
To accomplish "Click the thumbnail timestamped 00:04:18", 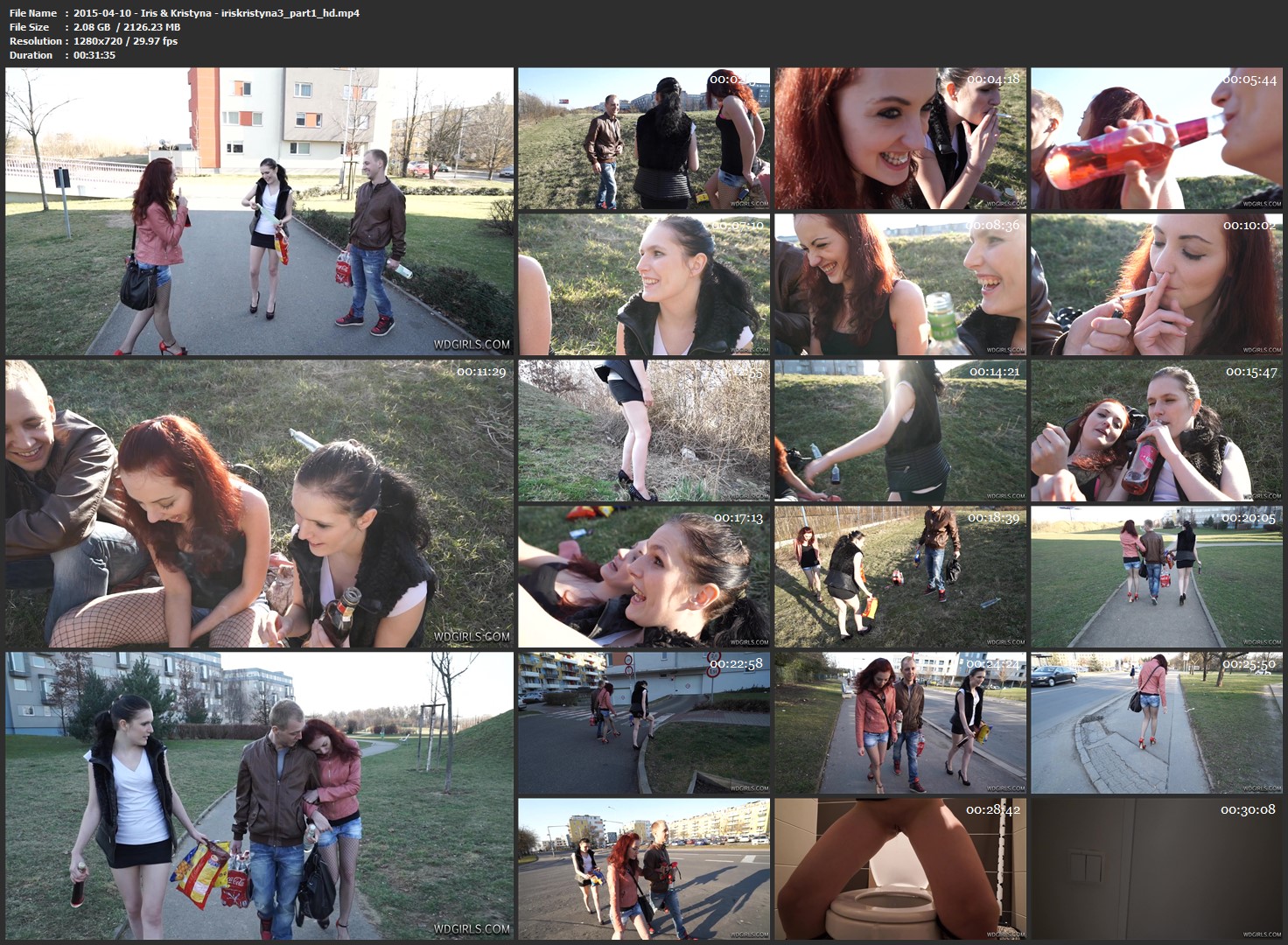I will [x=900, y=139].
